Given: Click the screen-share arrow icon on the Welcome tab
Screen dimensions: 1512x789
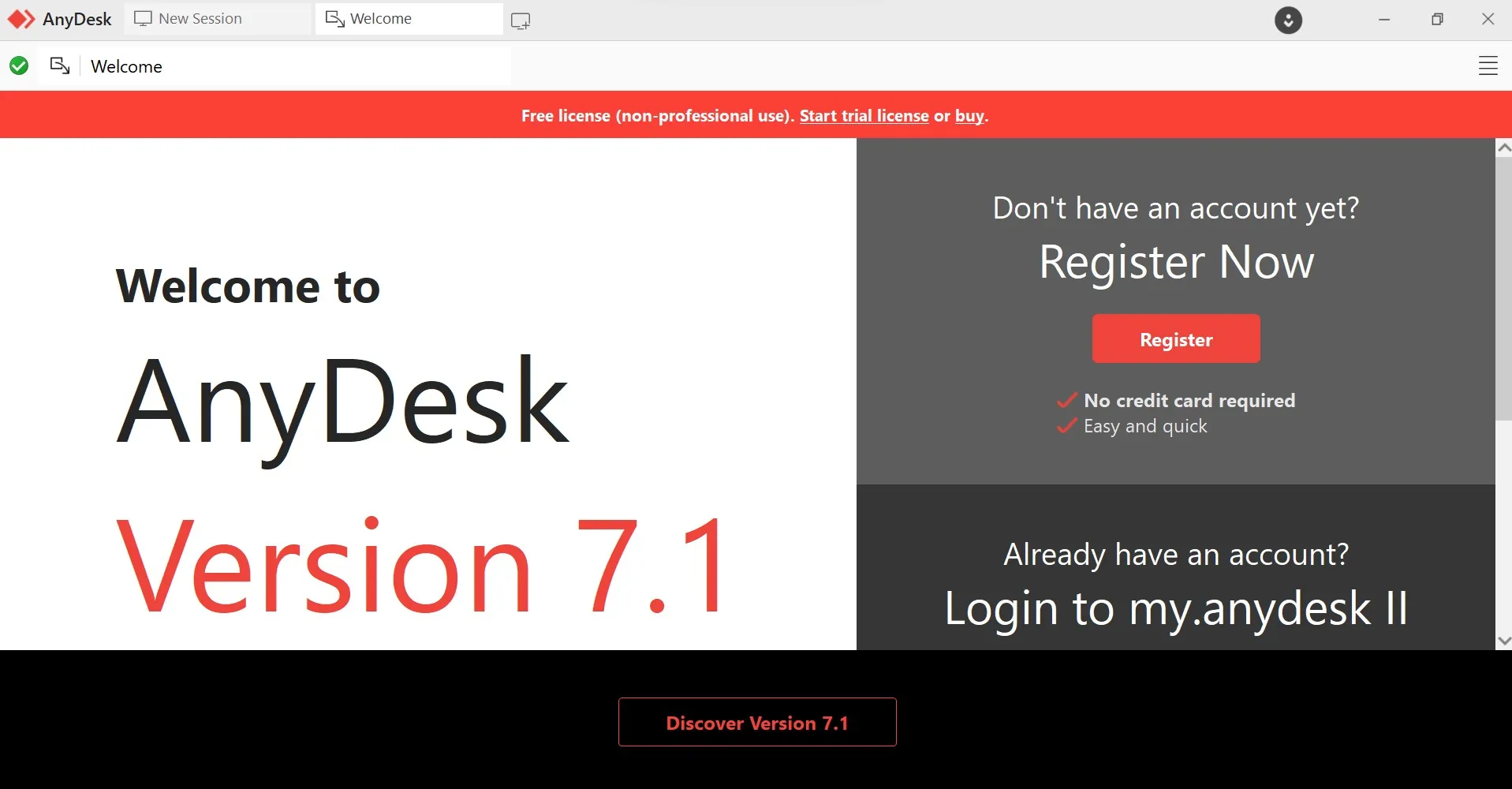Looking at the screenshot, I should coord(333,18).
